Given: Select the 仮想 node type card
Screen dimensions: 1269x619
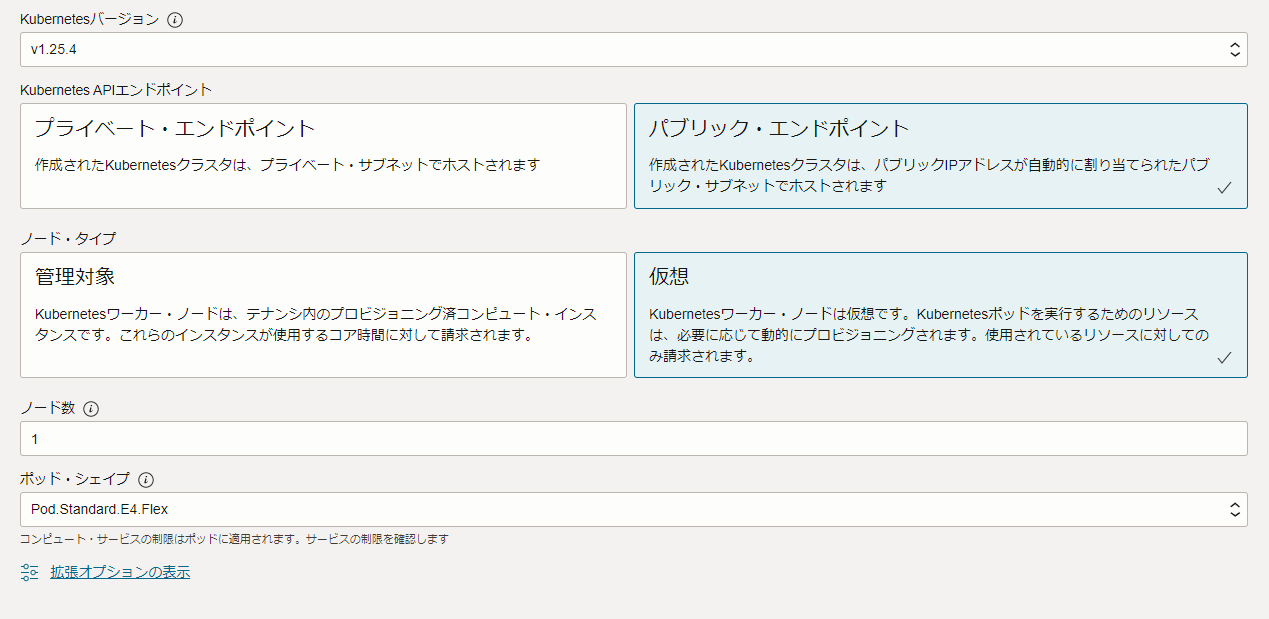Looking at the screenshot, I should coord(940,314).
